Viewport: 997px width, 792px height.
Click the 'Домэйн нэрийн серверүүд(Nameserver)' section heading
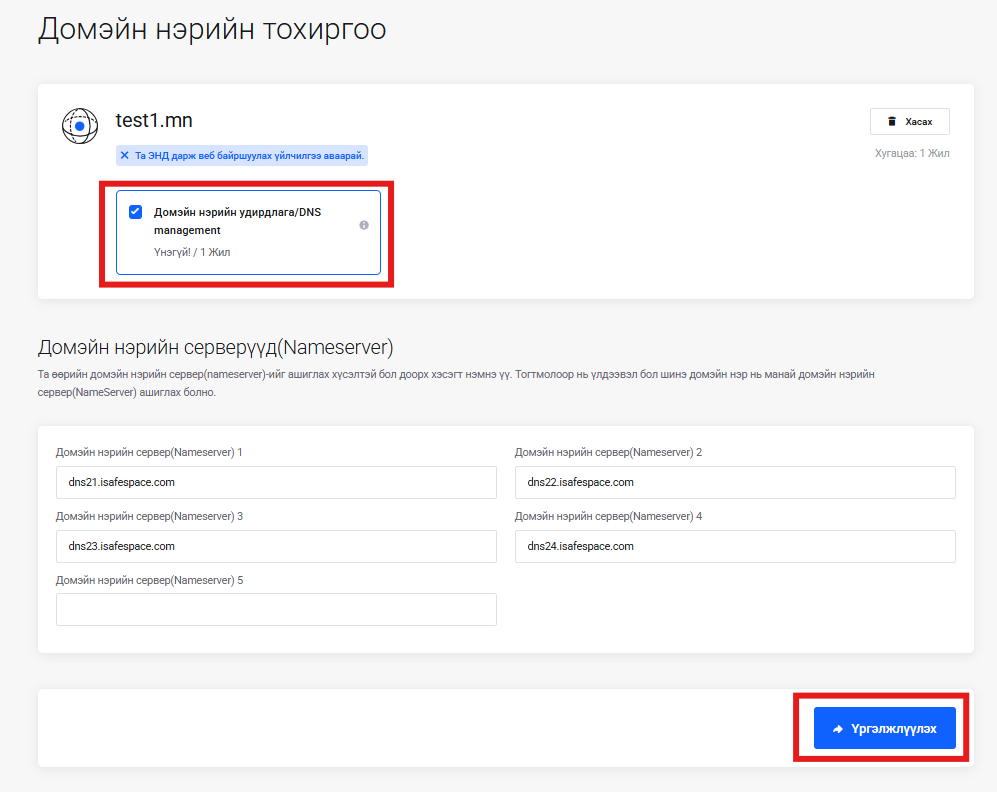pos(215,348)
